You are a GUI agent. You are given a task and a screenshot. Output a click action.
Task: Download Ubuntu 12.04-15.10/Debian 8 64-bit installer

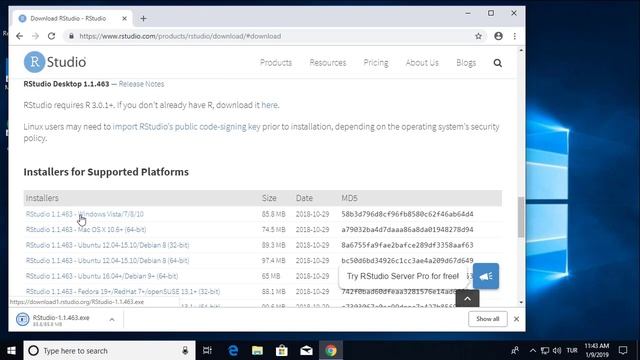107,260
